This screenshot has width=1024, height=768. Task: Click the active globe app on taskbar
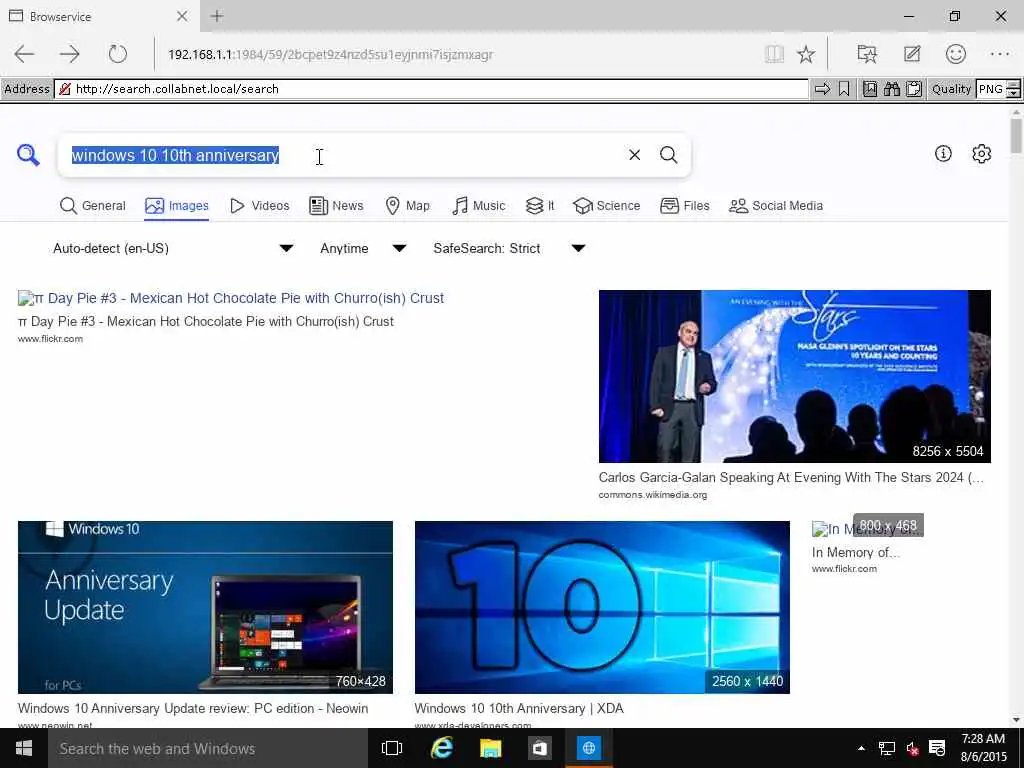pos(588,748)
